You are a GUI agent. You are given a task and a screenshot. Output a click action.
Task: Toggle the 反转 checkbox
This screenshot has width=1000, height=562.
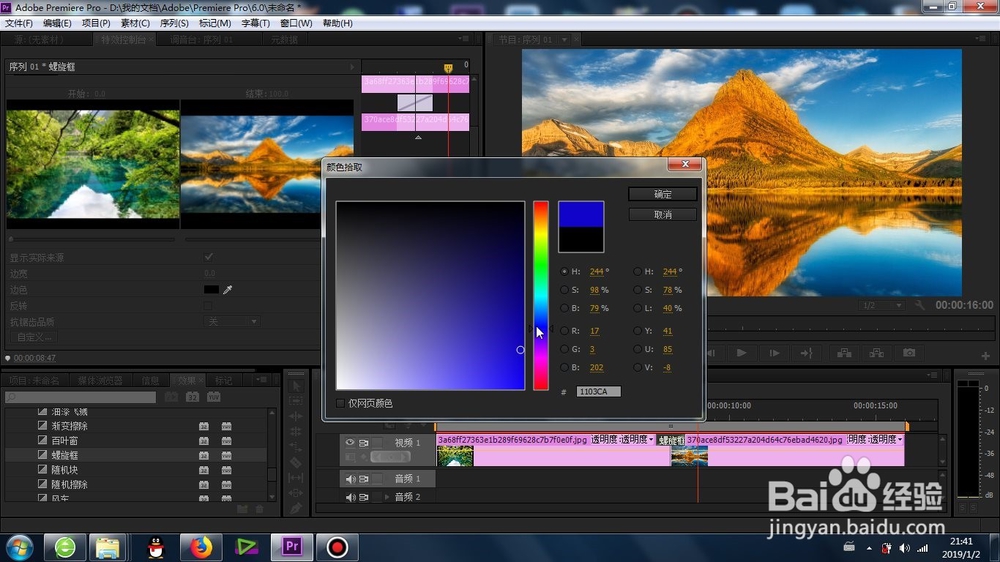tap(209, 306)
